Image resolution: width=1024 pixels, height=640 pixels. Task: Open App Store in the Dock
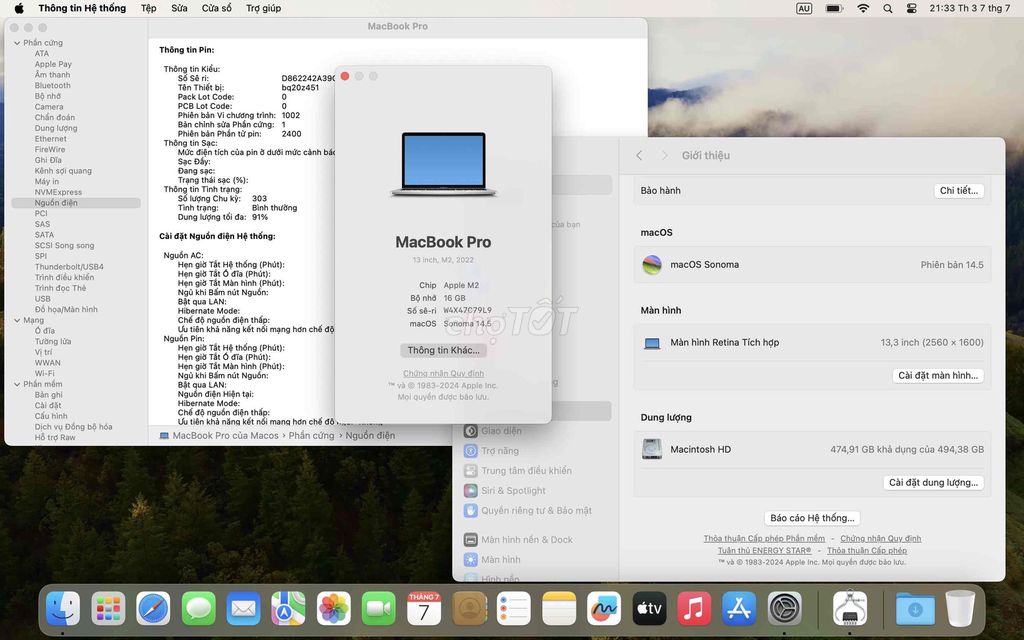(739, 609)
